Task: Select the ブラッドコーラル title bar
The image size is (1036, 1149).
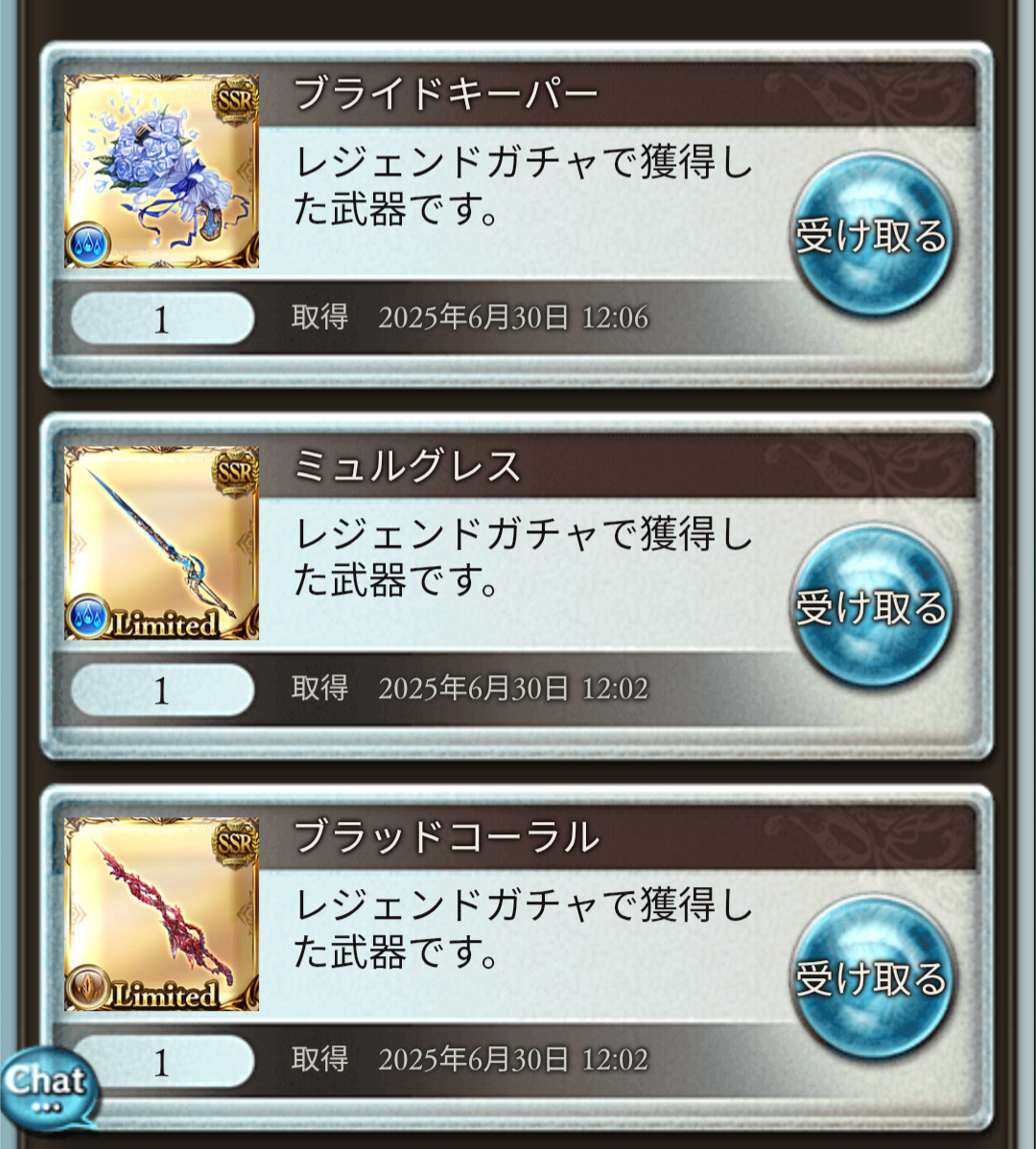Action: (x=617, y=837)
